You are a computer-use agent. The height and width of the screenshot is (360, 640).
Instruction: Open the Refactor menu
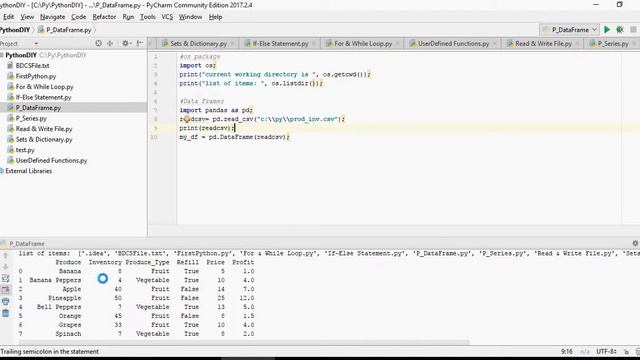click(104, 17)
